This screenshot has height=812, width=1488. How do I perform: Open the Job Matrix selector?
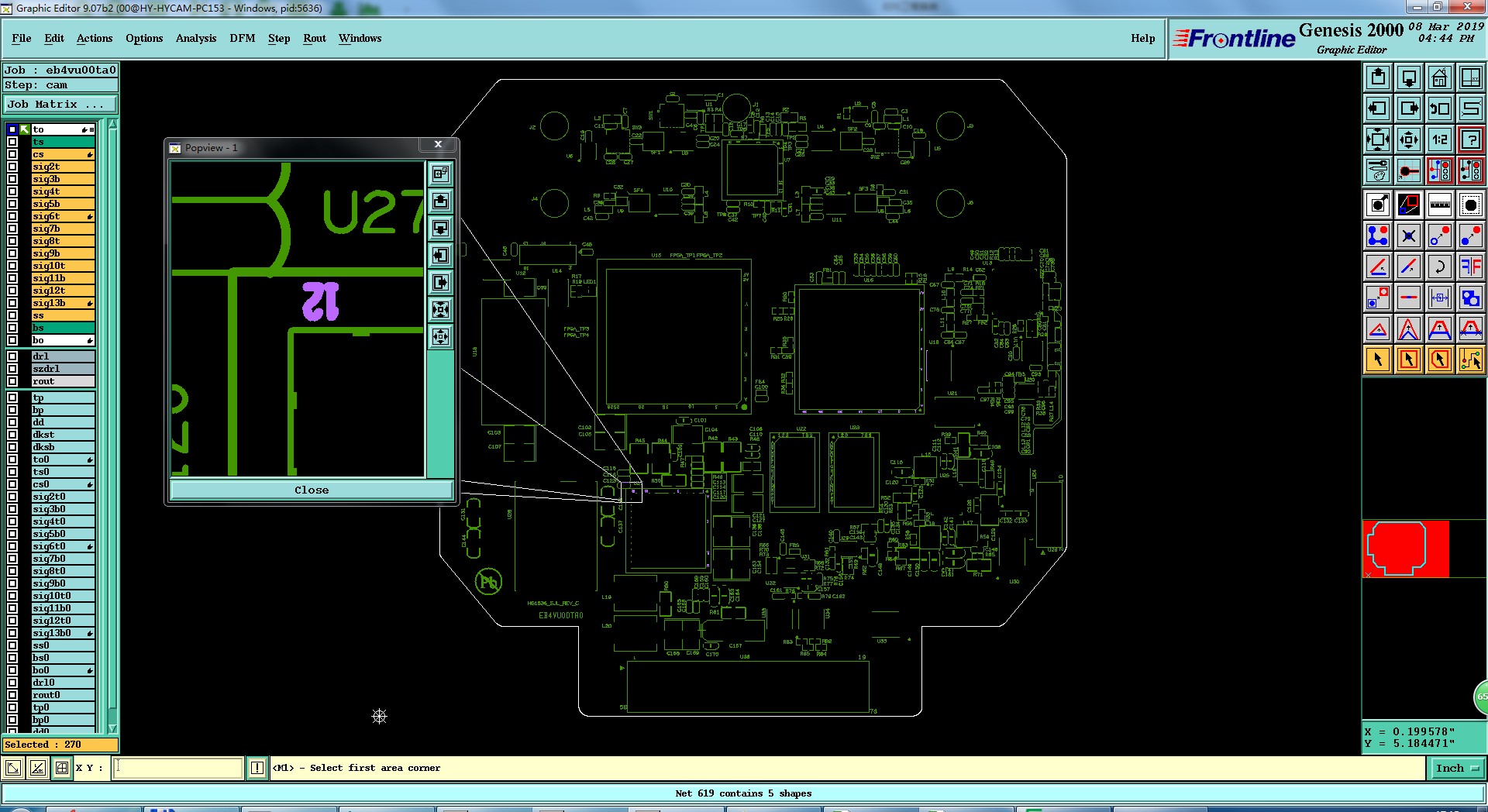tap(60, 105)
